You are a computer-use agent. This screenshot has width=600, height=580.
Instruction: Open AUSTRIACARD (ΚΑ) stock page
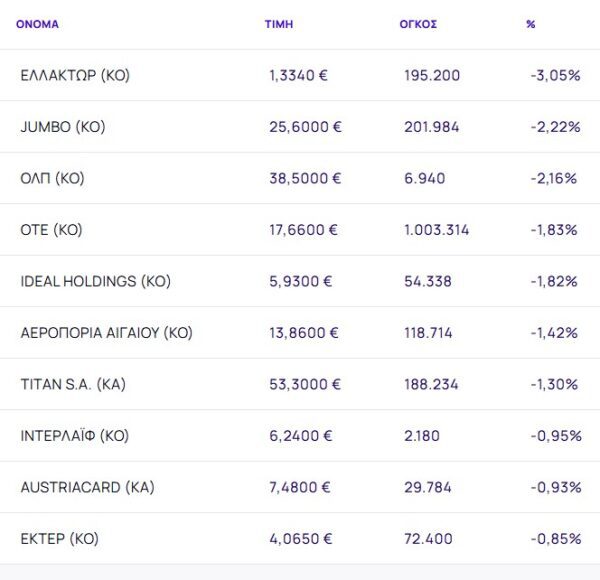click(86, 487)
